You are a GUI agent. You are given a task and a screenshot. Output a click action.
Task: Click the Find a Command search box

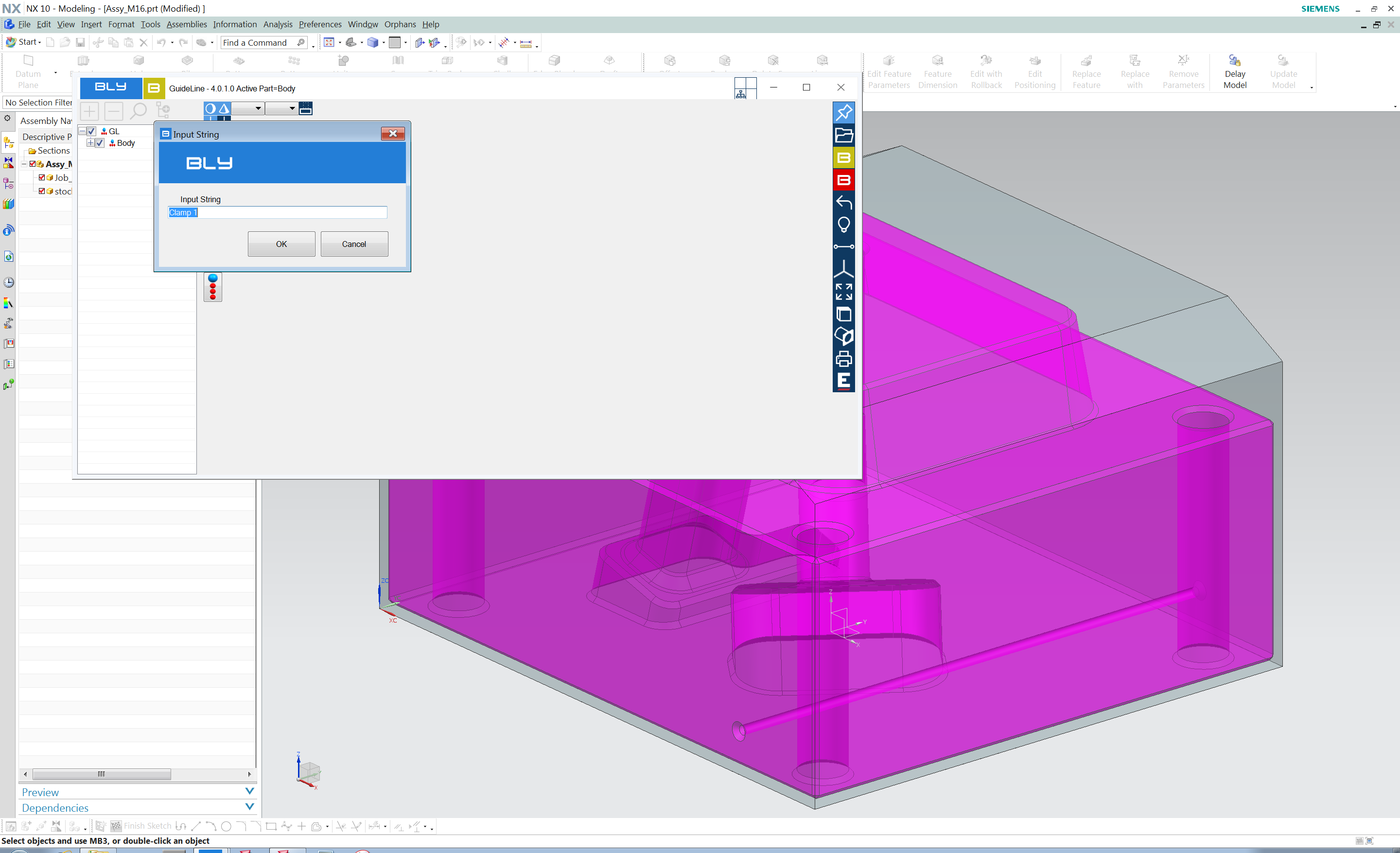tap(265, 43)
